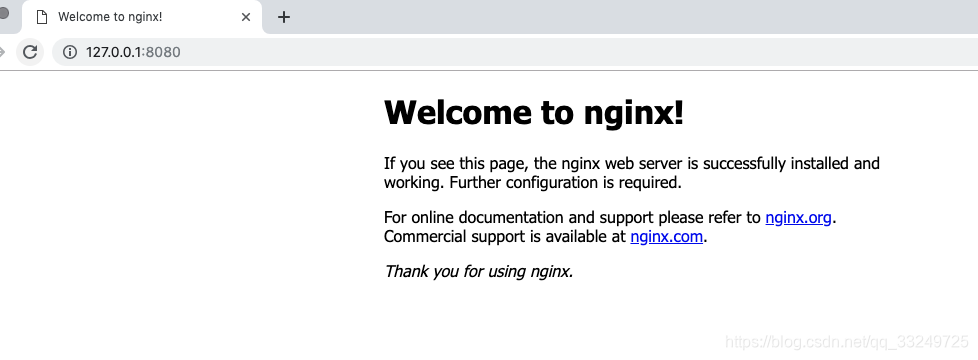This screenshot has width=978, height=360.
Task: Click 'If you see this page' paragraph
Action: click(631, 173)
